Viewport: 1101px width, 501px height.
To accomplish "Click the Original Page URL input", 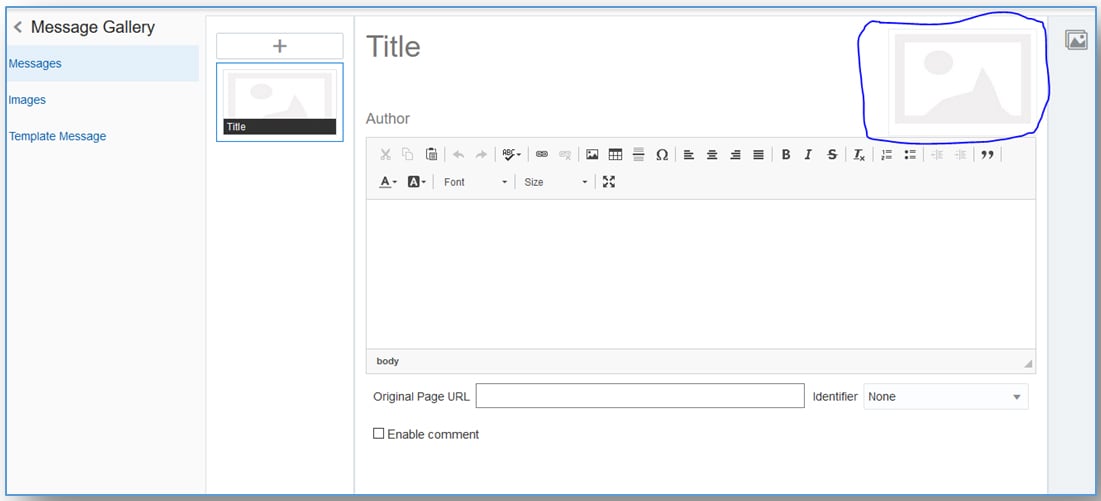I will click(x=640, y=396).
